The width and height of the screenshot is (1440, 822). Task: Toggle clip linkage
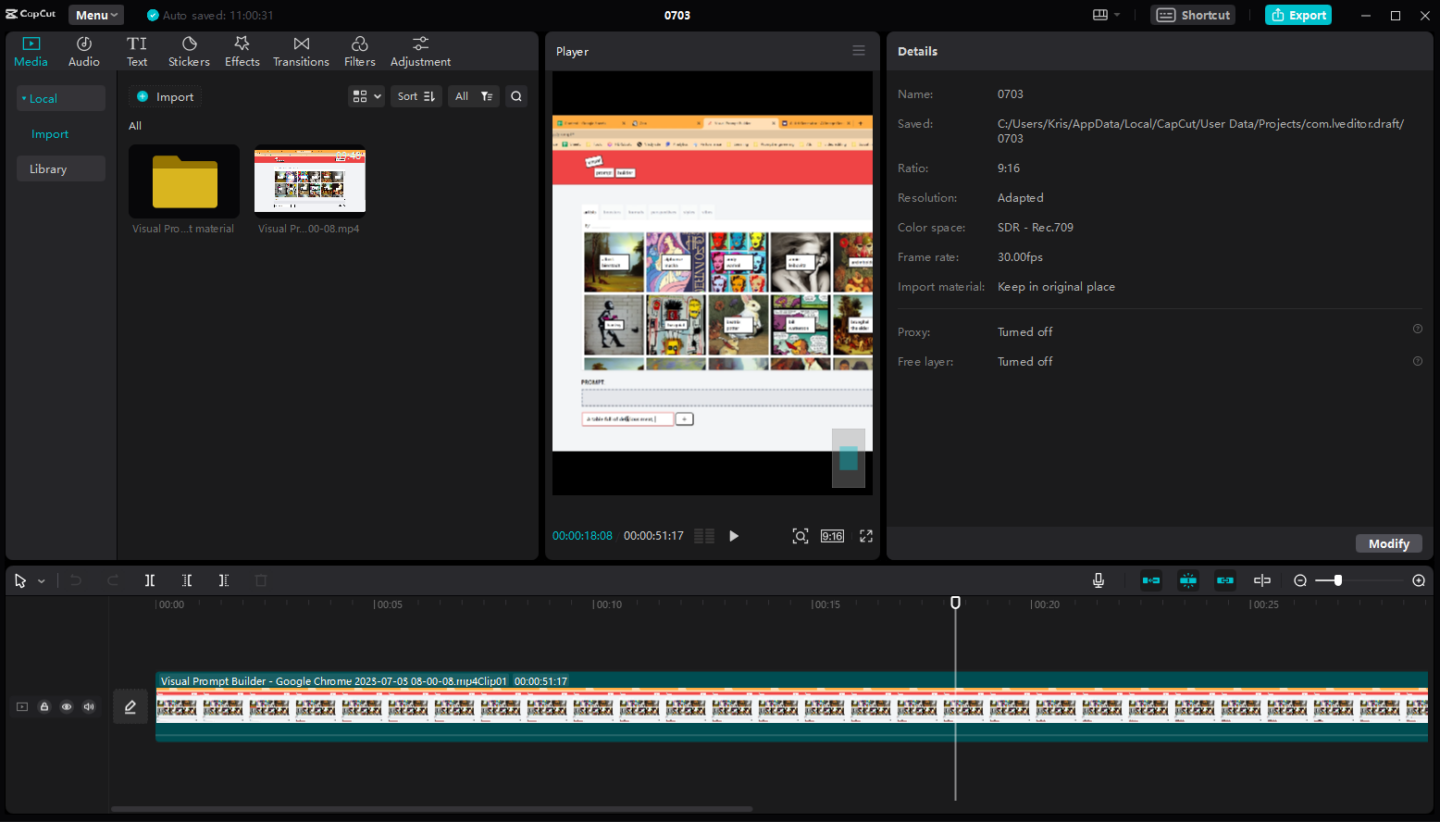tap(1225, 580)
